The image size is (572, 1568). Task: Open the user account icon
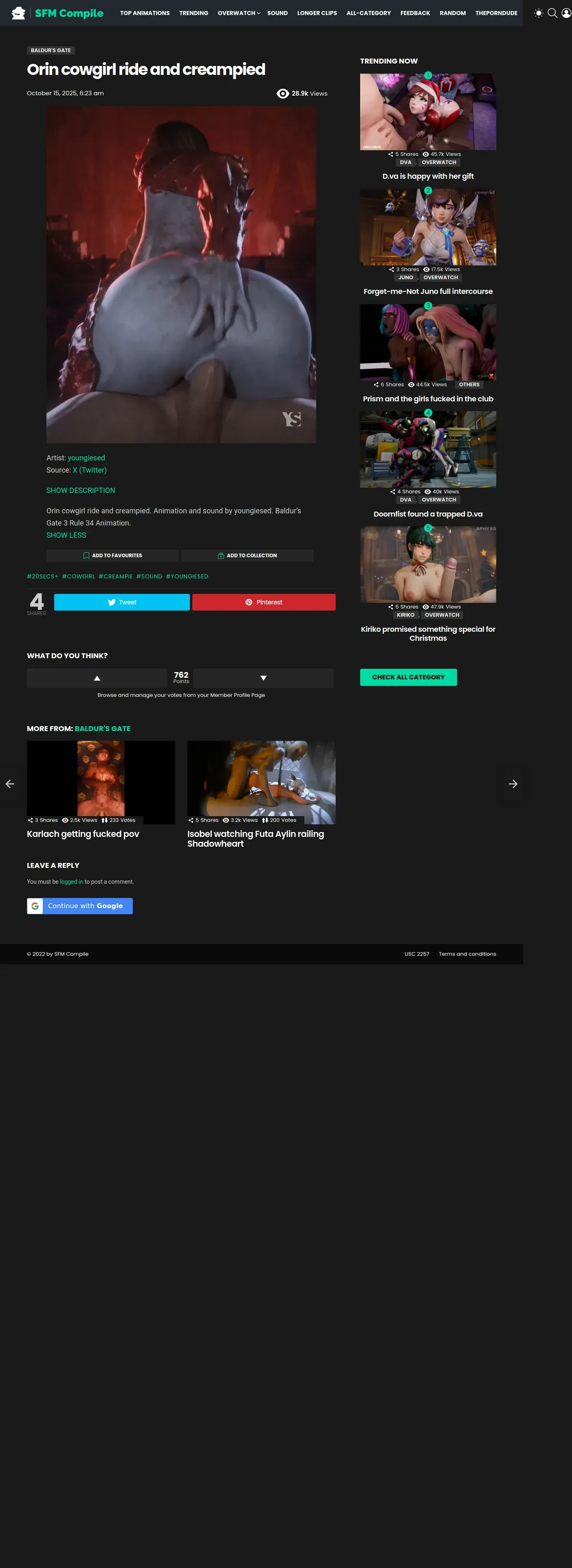tap(566, 13)
